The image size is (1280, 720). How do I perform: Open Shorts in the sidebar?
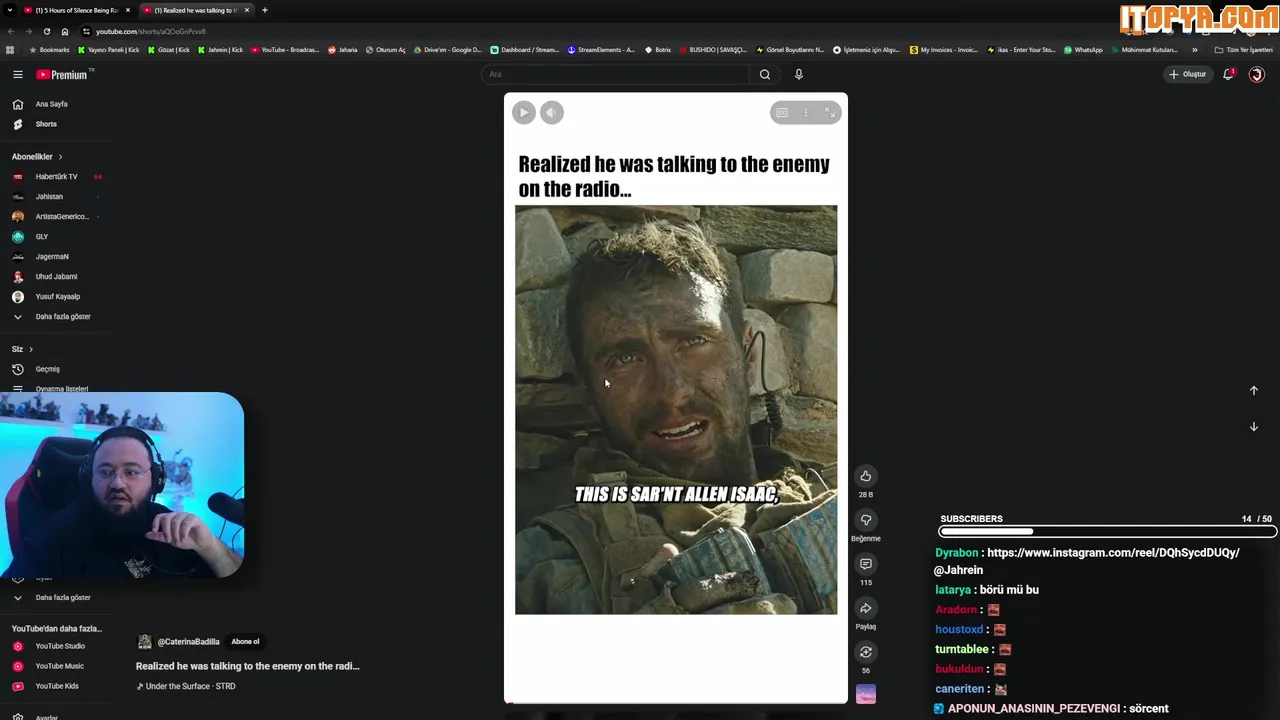pyautogui.click(x=46, y=124)
